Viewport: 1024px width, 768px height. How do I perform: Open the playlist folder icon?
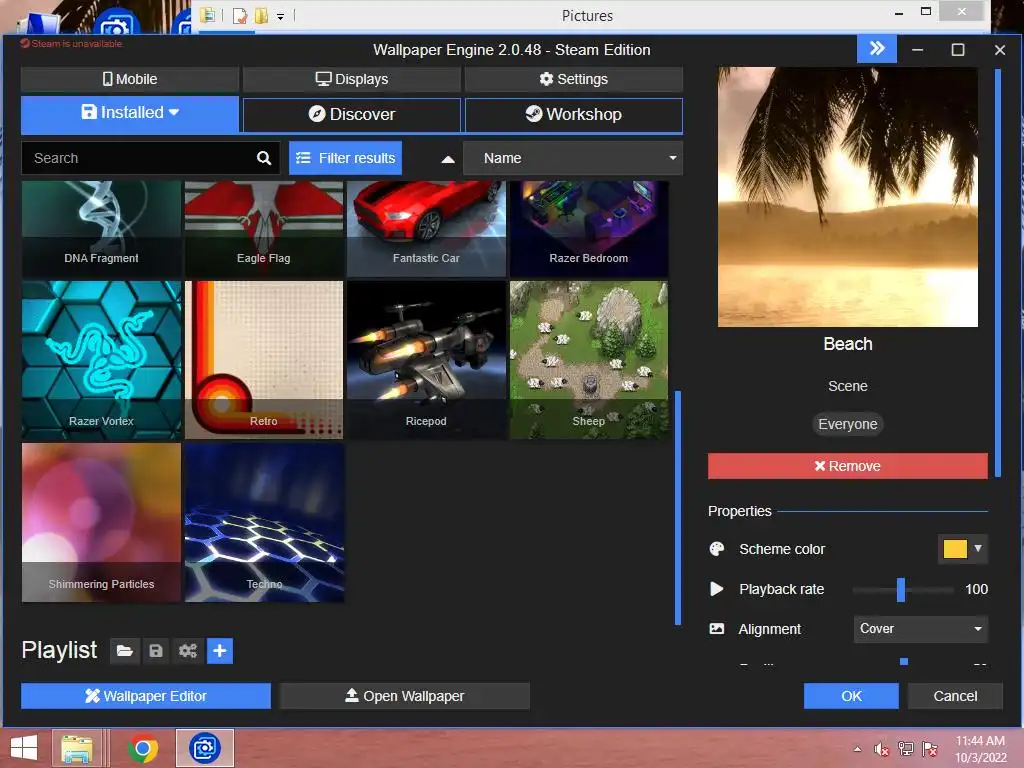pos(125,650)
